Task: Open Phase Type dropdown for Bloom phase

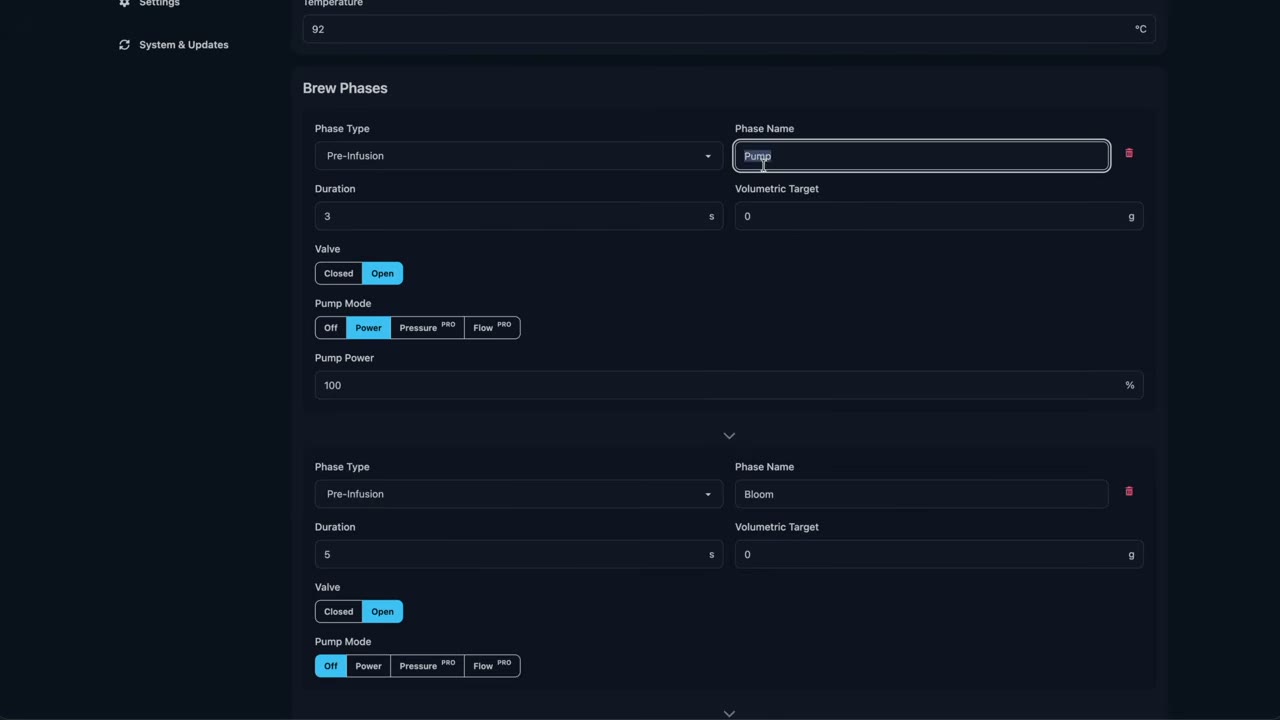Action: 519,494
